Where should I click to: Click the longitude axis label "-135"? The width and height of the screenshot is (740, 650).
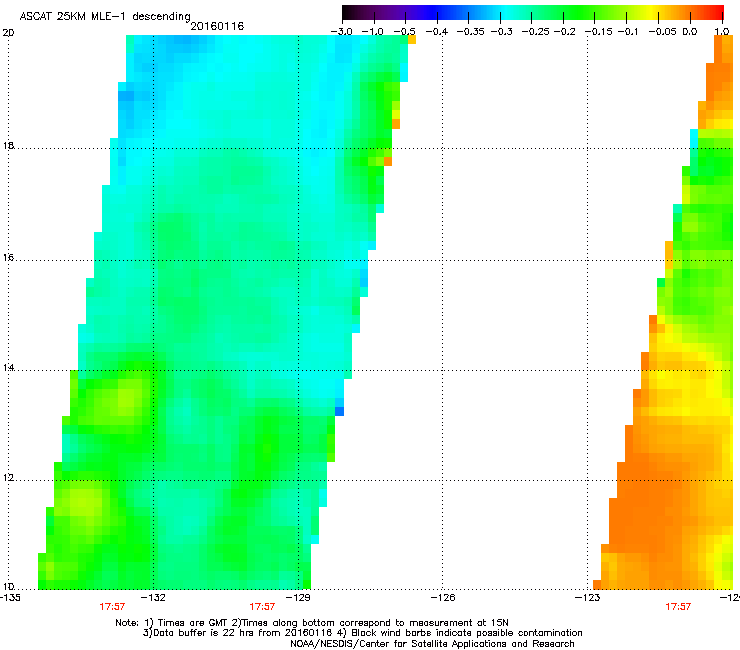[10, 598]
